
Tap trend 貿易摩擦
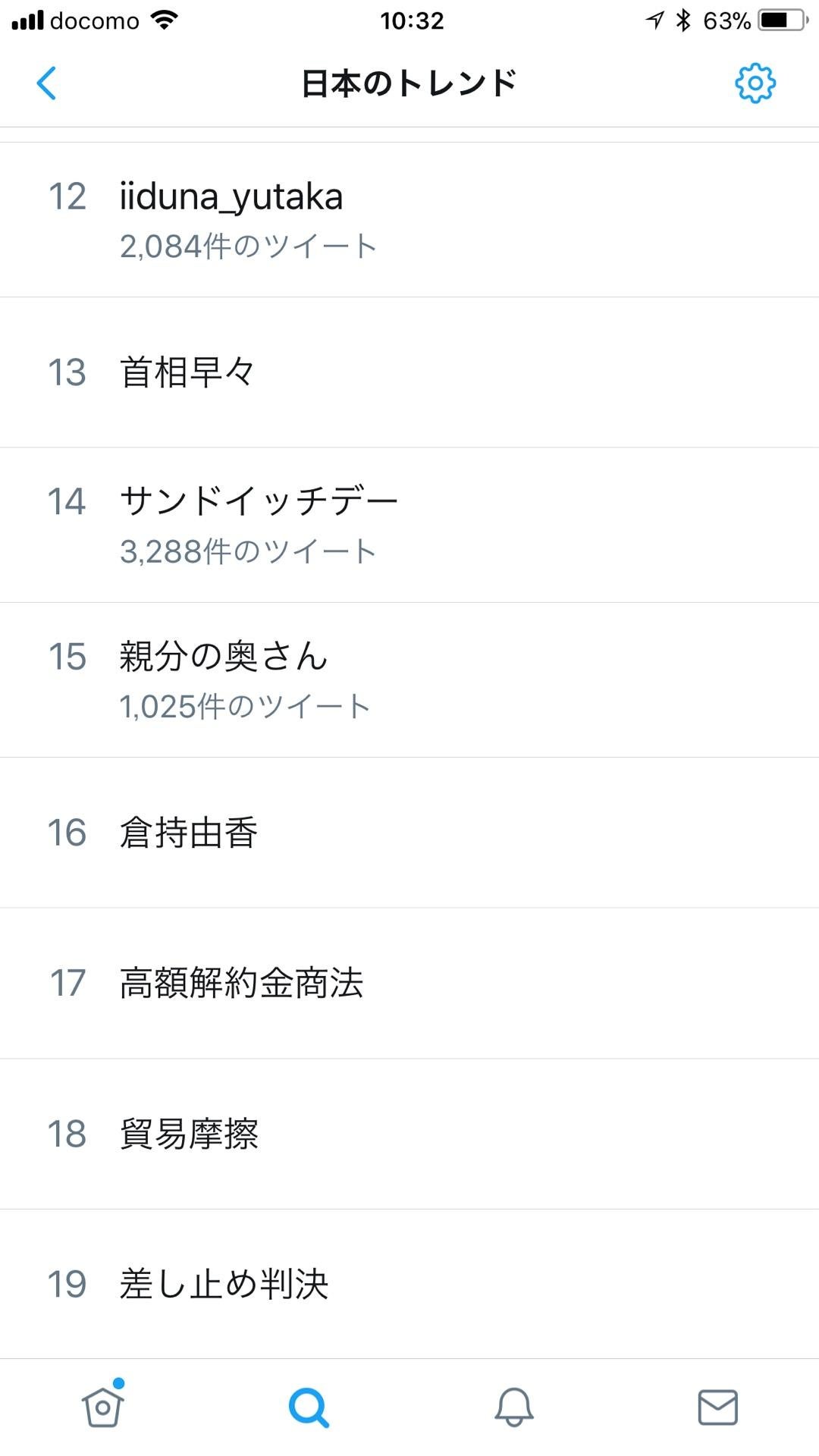(x=189, y=1134)
